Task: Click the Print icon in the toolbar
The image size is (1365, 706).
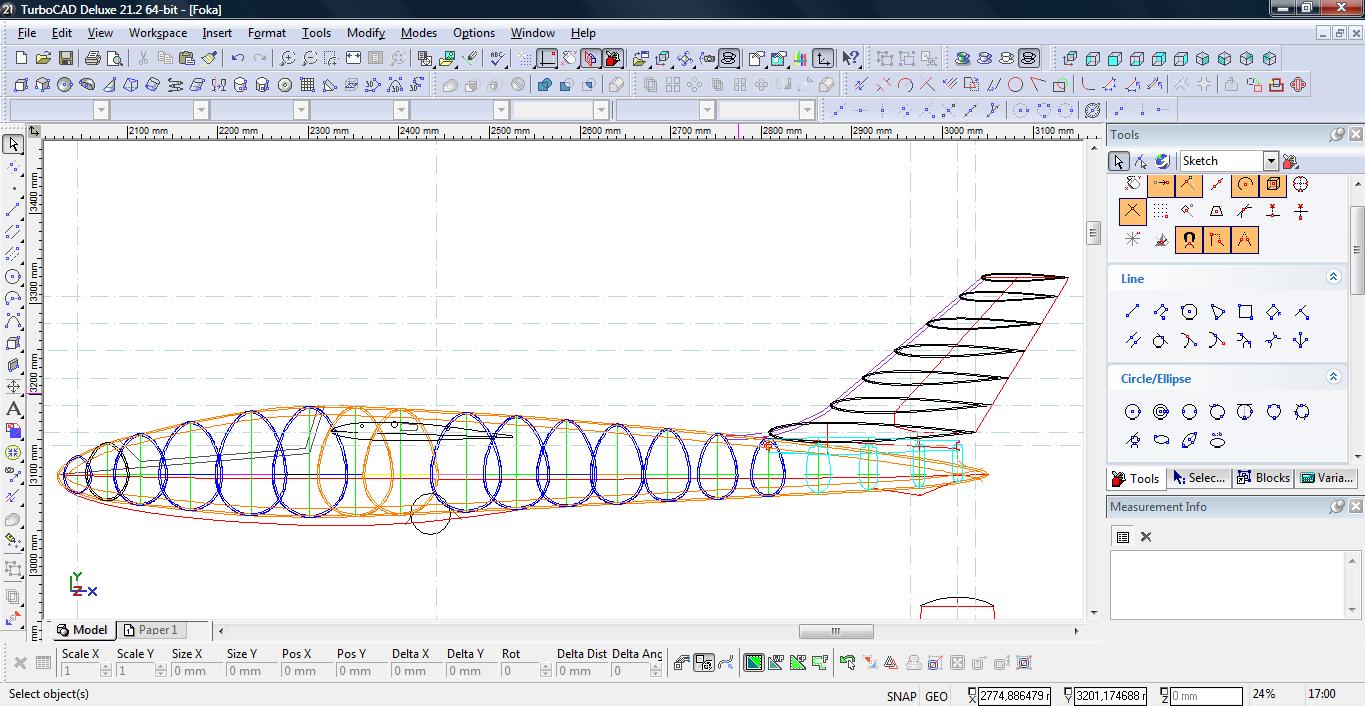Action: (x=92, y=59)
